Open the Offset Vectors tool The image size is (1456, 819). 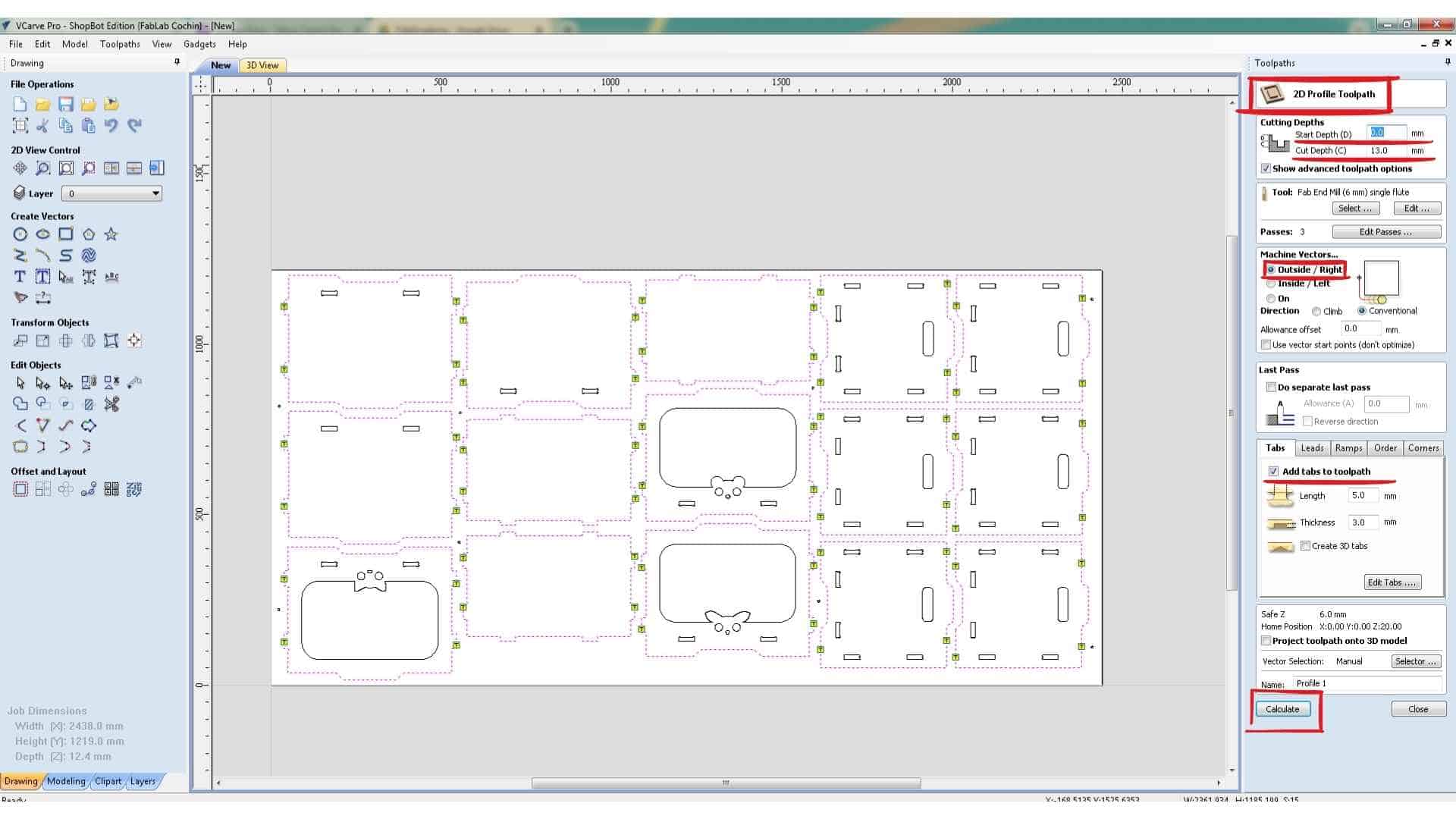20,490
